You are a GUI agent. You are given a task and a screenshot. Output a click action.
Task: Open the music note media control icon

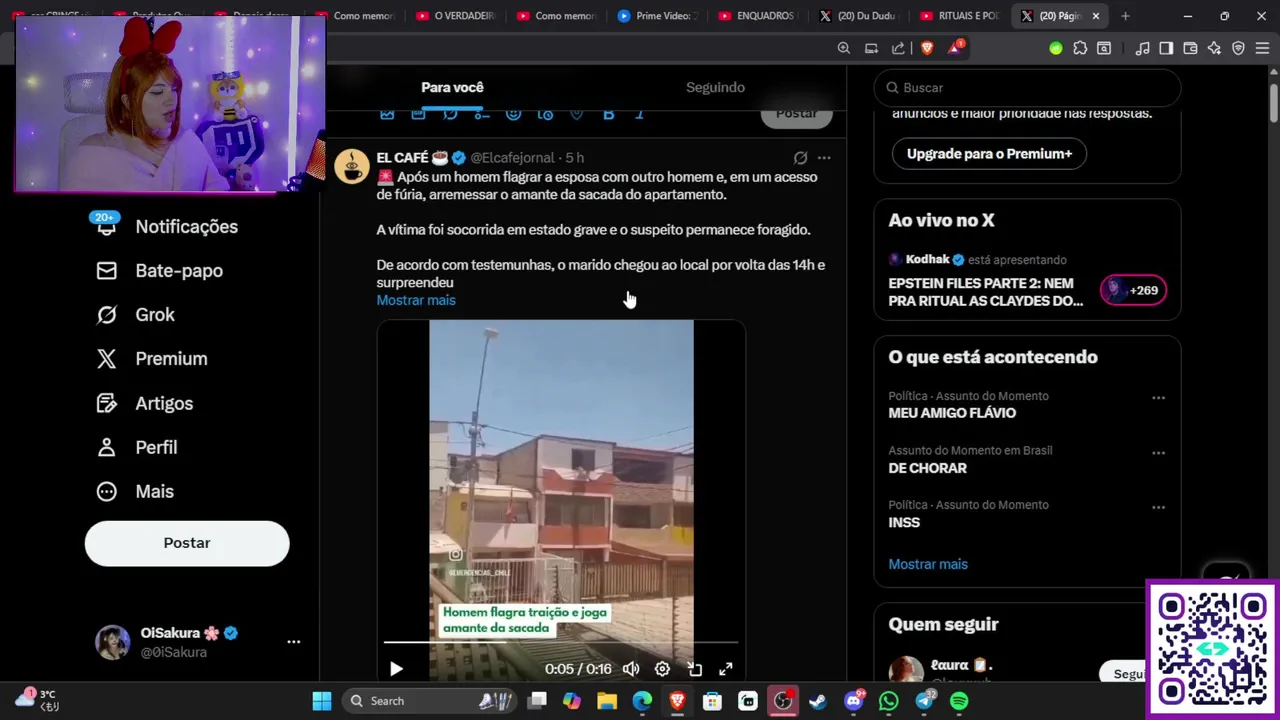tap(1142, 48)
